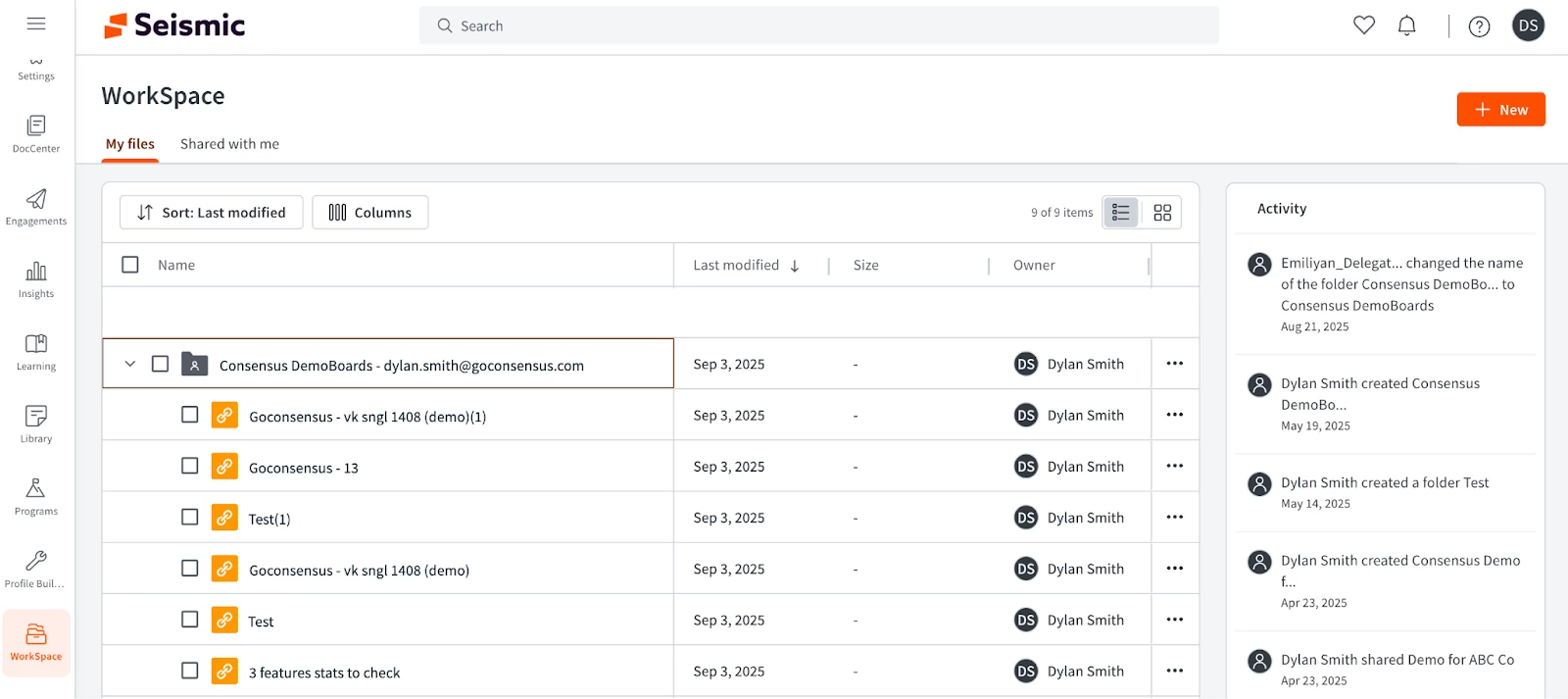Select the My files tab

pyautogui.click(x=130, y=144)
